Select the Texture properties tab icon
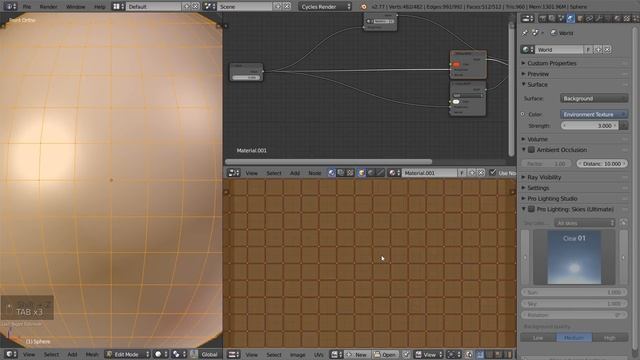 627,18
